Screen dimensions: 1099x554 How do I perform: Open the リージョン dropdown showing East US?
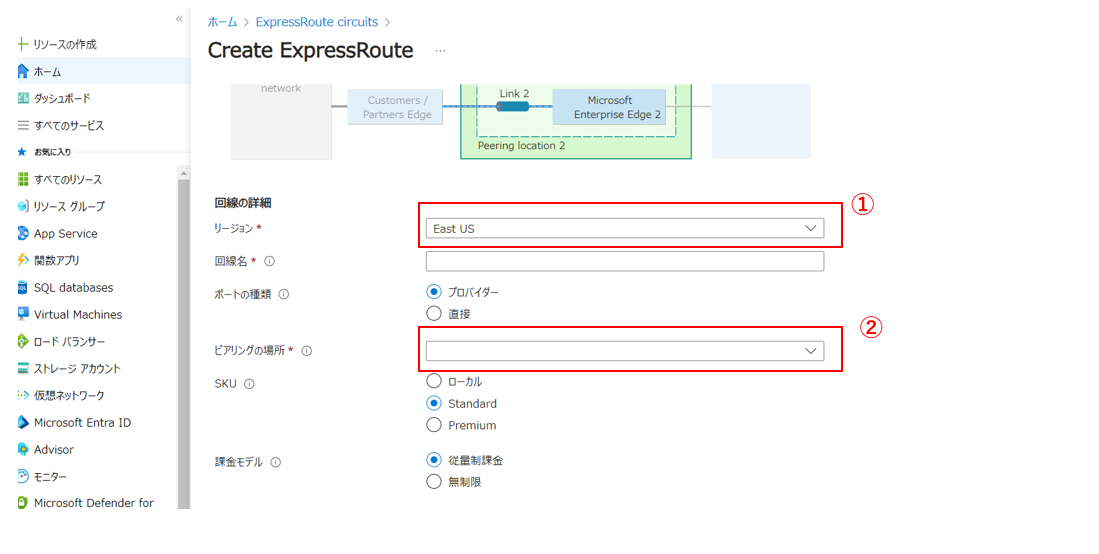pyautogui.click(x=624, y=229)
